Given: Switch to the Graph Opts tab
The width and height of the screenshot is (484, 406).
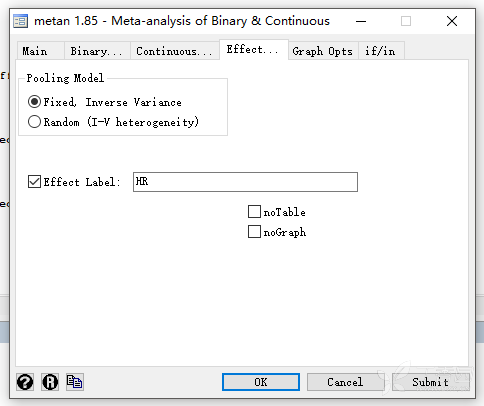Looking at the screenshot, I should pyautogui.click(x=323, y=51).
